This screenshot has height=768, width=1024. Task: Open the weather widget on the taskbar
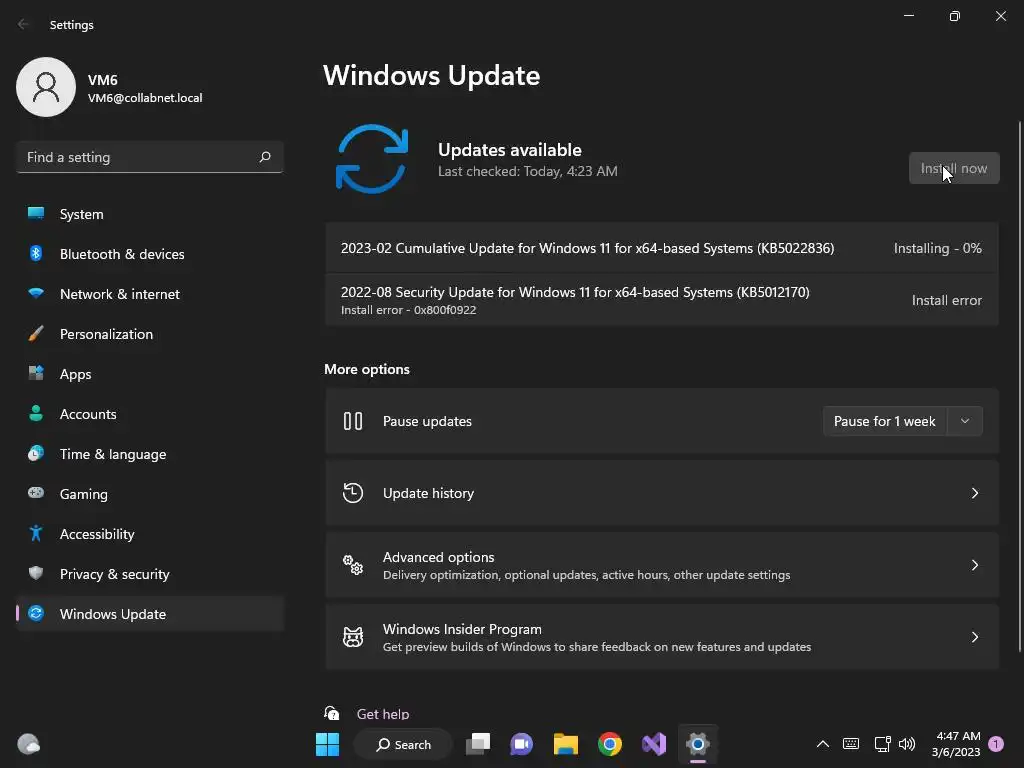pyautogui.click(x=28, y=744)
